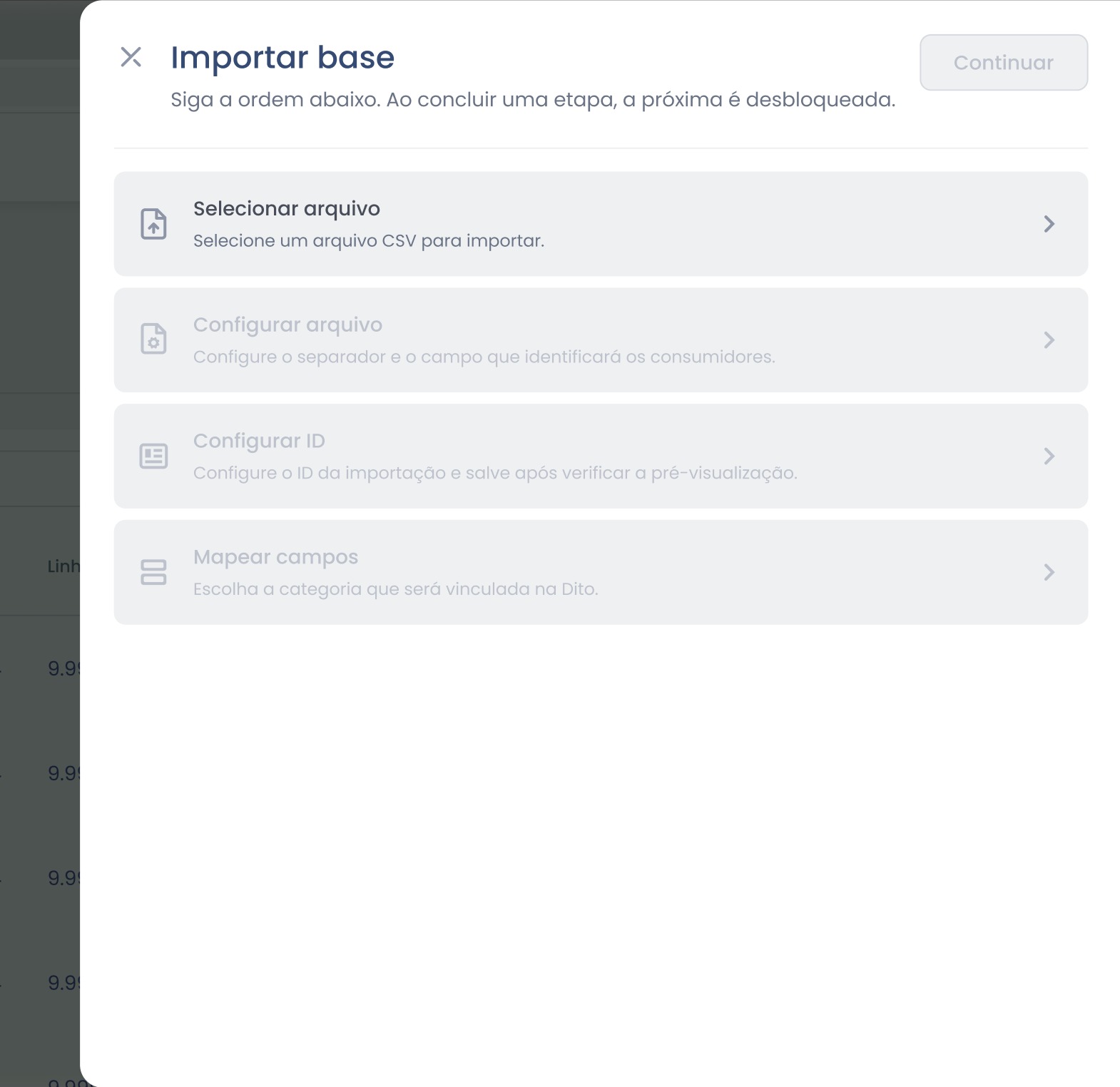Expand Mapear campos with the right arrow

(1049, 572)
